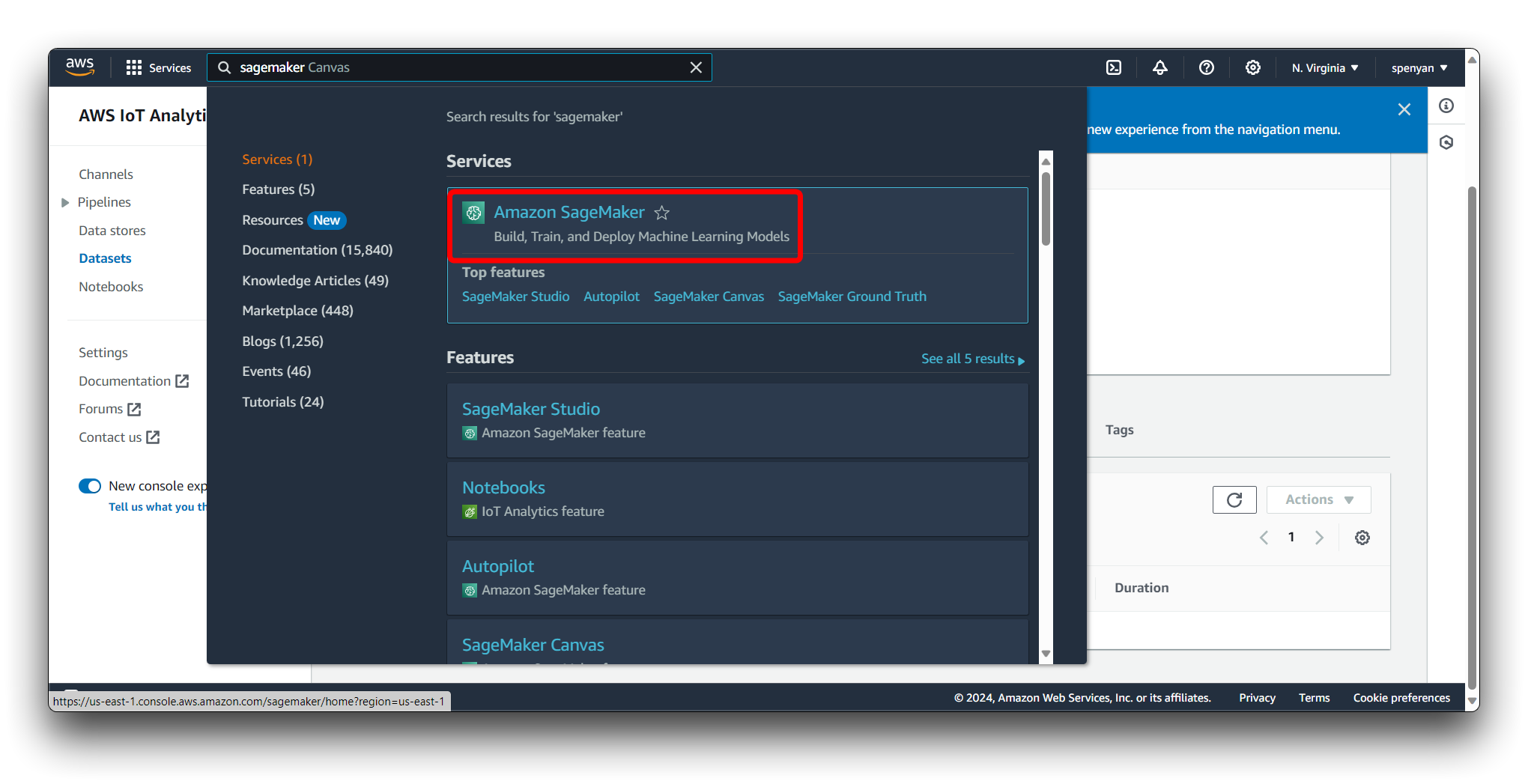Viewport: 1528px width, 784px height.
Task: Open the Contact us external link
Action: pyautogui.click(x=119, y=437)
